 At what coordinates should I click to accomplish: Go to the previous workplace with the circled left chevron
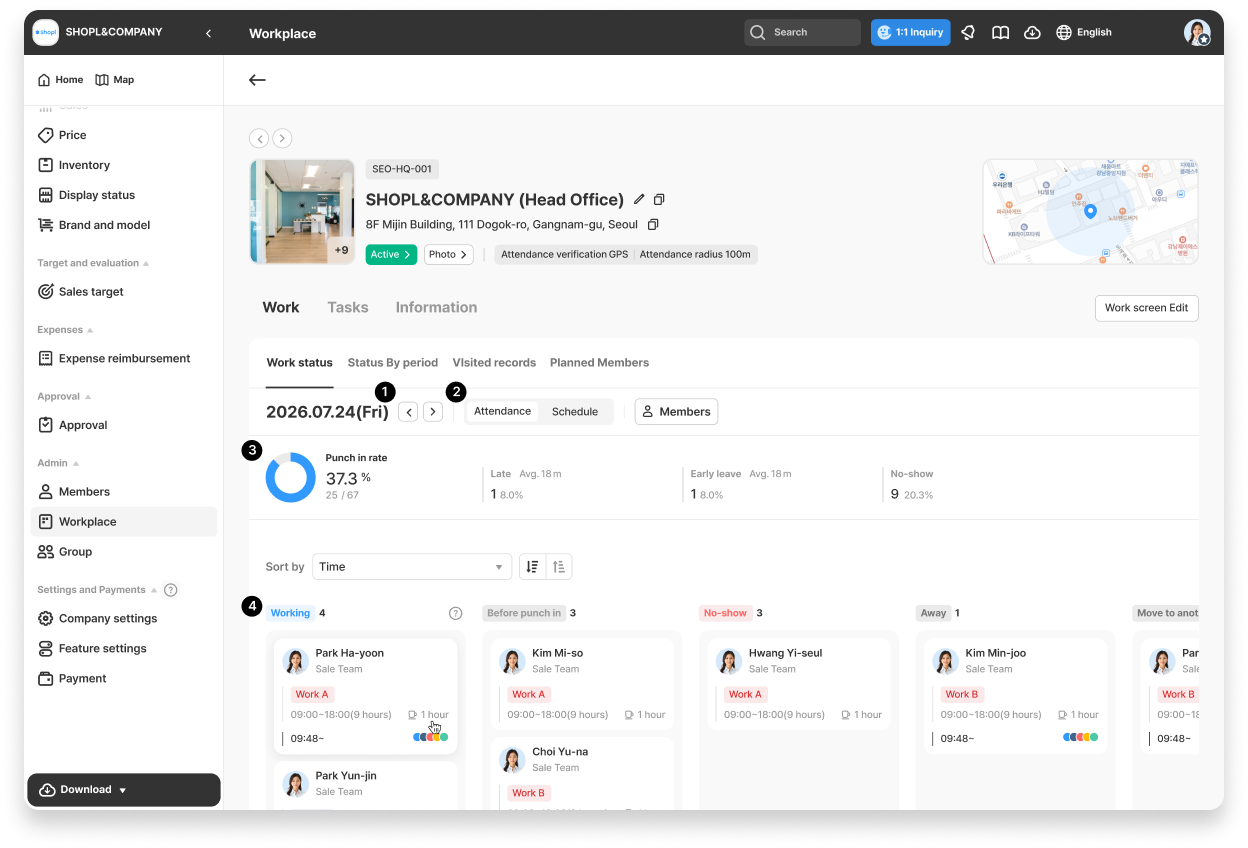tap(259, 138)
